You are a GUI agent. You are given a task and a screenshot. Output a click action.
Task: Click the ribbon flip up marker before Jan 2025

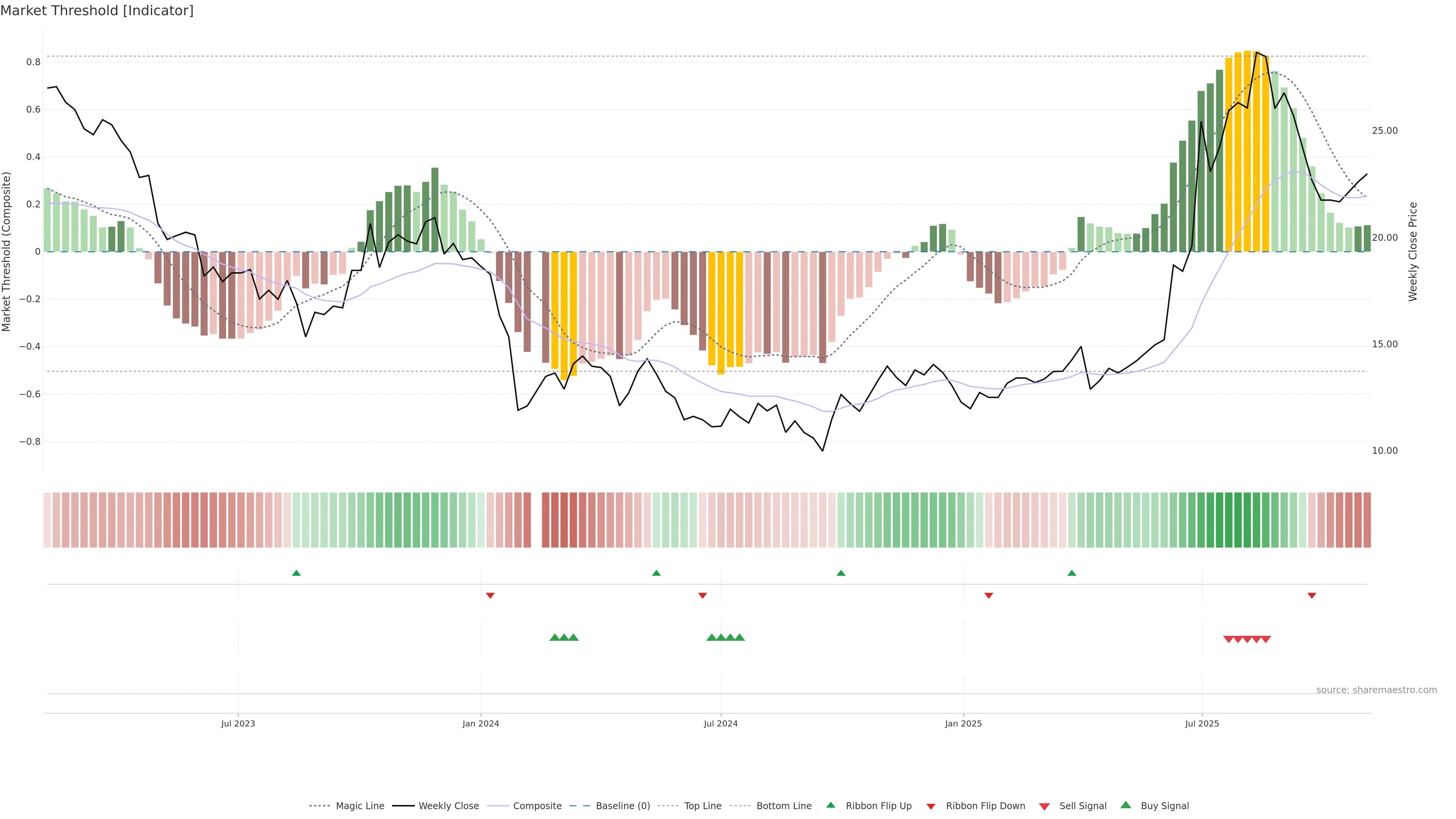841,573
